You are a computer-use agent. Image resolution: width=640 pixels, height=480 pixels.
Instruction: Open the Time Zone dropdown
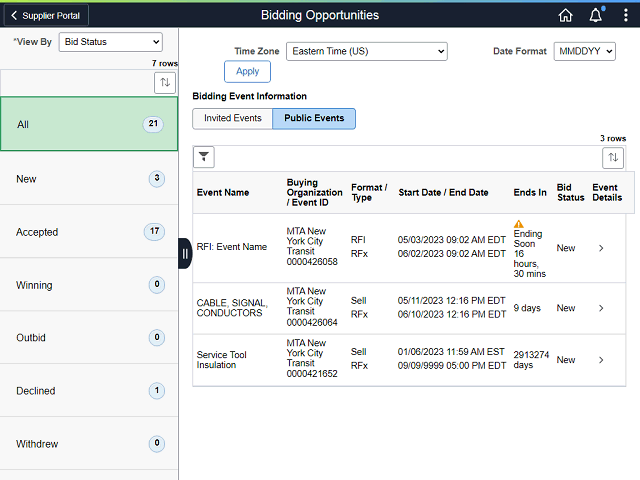point(367,51)
